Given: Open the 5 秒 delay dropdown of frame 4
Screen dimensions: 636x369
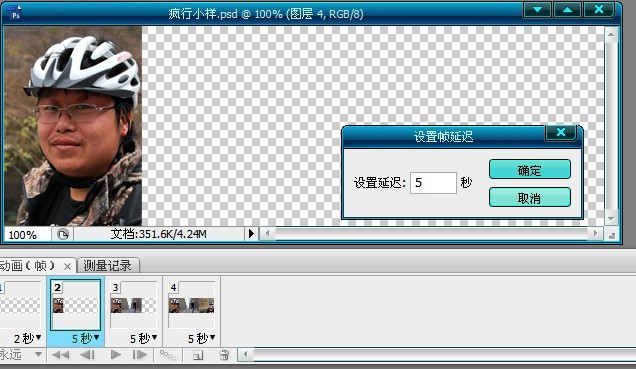Looking at the screenshot, I should point(202,338).
